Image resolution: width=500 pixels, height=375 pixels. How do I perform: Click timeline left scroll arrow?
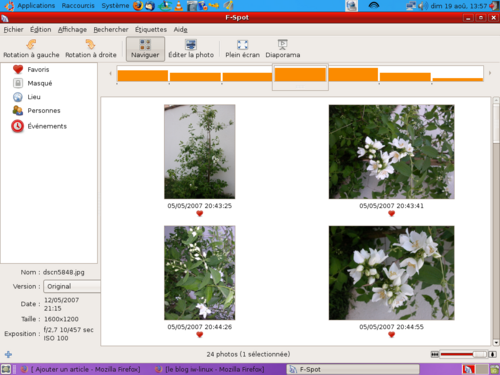coord(110,73)
